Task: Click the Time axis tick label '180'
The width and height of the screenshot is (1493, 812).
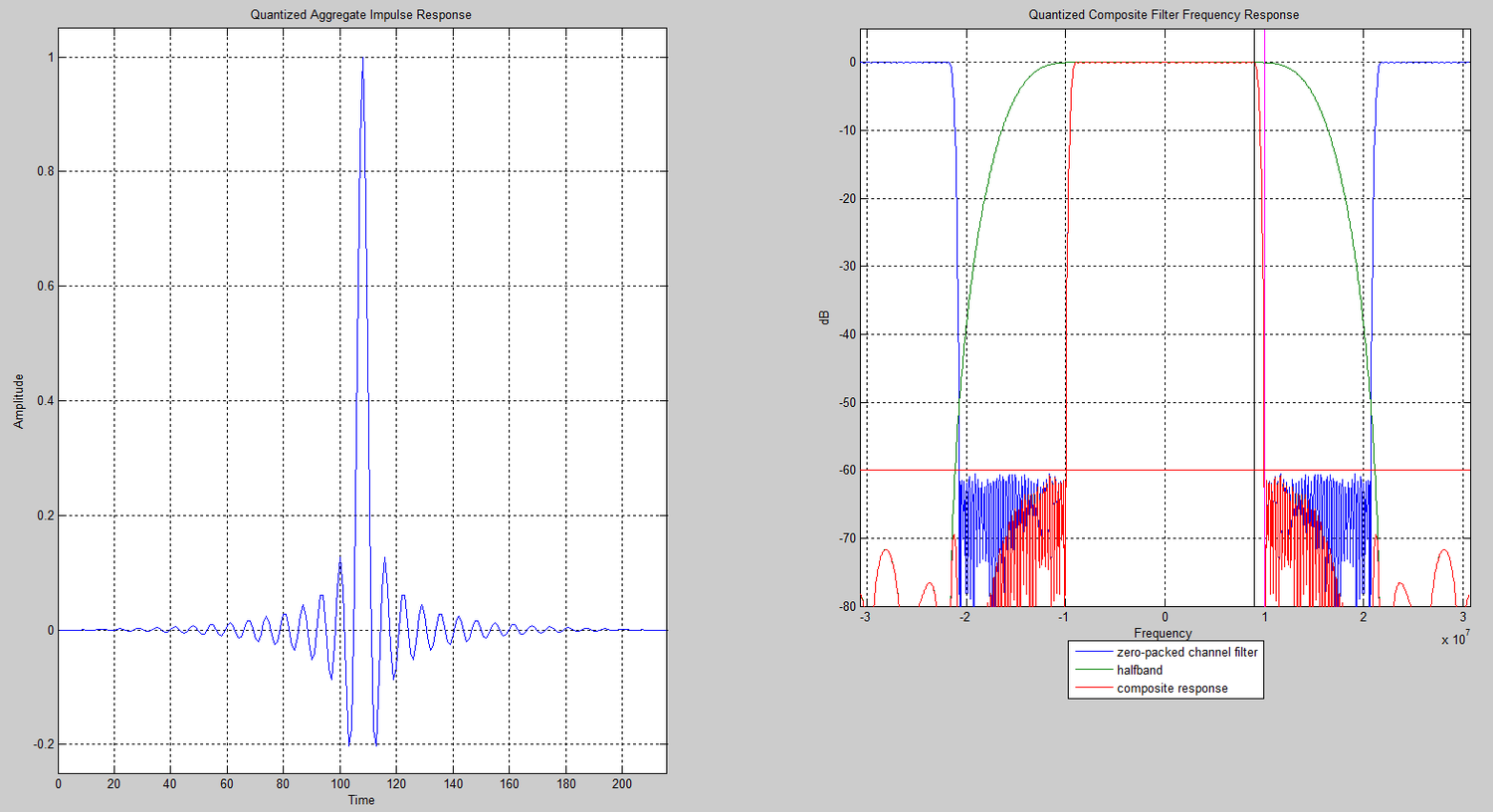Action: pos(566,784)
